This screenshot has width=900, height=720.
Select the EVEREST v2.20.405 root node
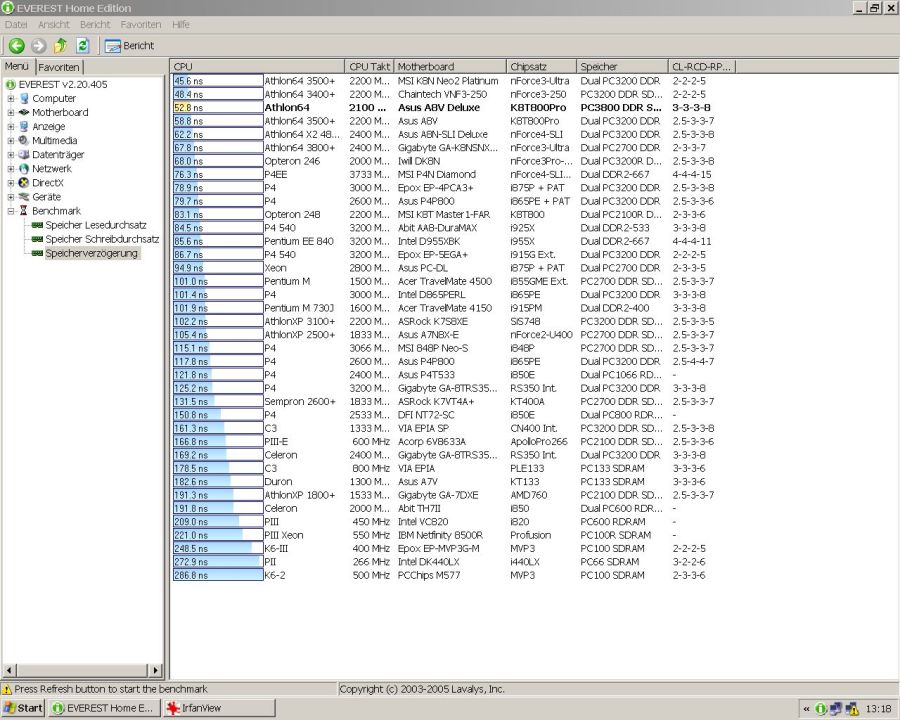coord(63,84)
